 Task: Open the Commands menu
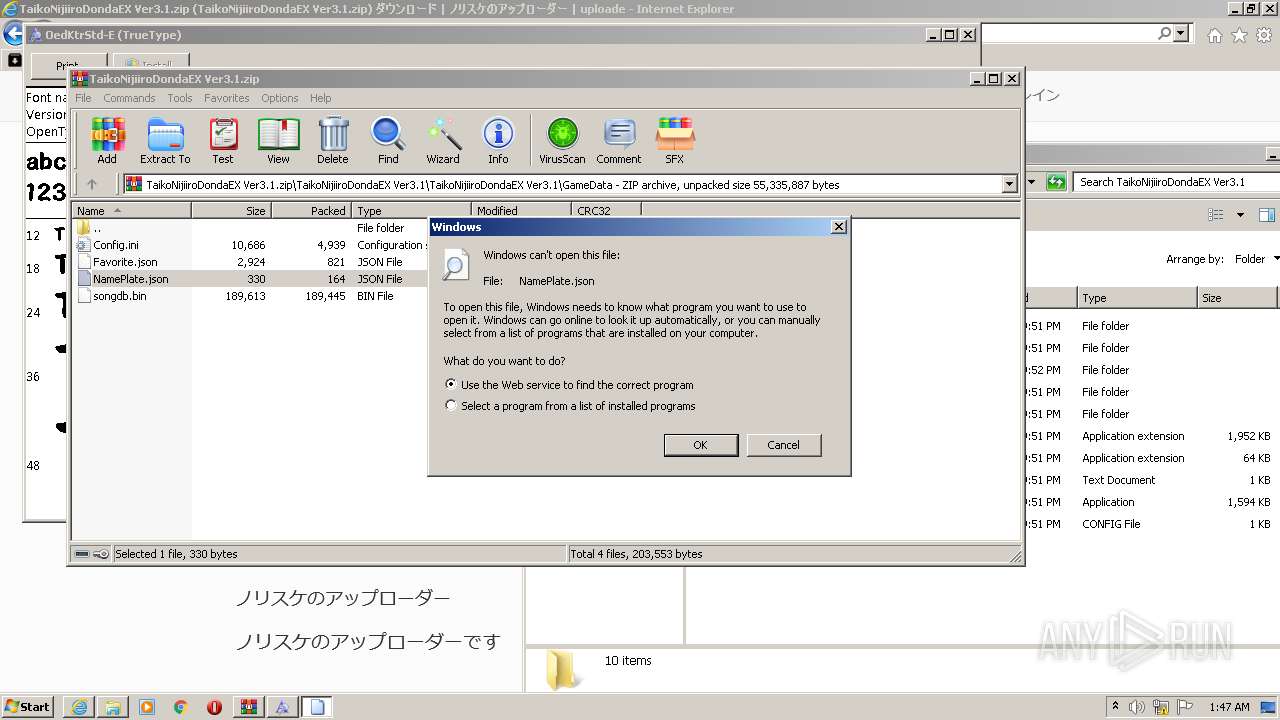coord(129,98)
